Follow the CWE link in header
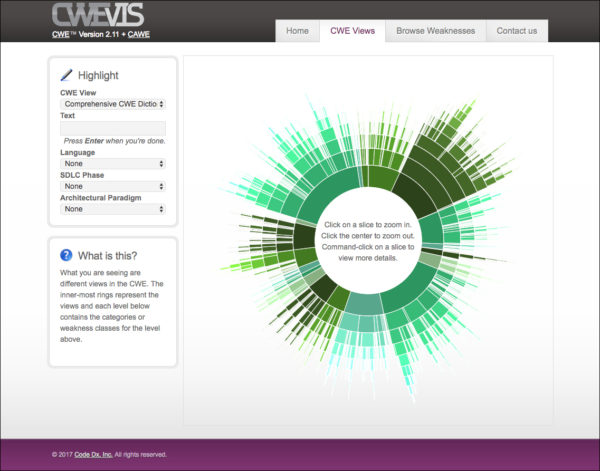This screenshot has width=600, height=471. tap(60, 34)
